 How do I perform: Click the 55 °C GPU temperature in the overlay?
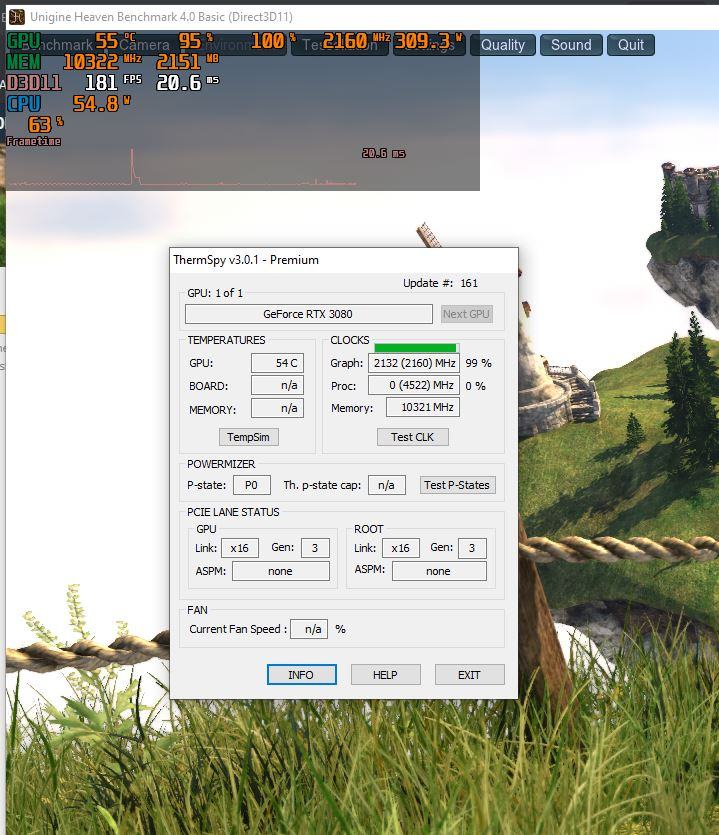tap(115, 40)
